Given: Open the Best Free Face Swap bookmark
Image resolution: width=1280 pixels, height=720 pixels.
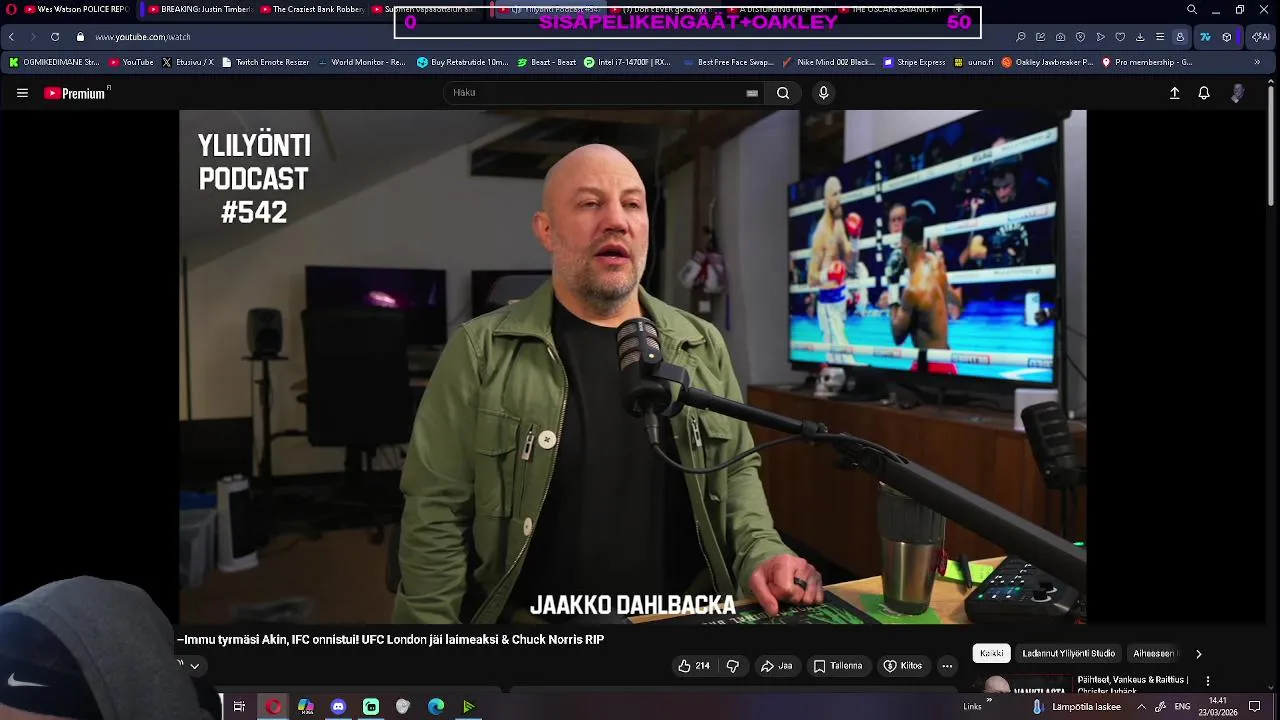Looking at the screenshot, I should click(x=729, y=62).
